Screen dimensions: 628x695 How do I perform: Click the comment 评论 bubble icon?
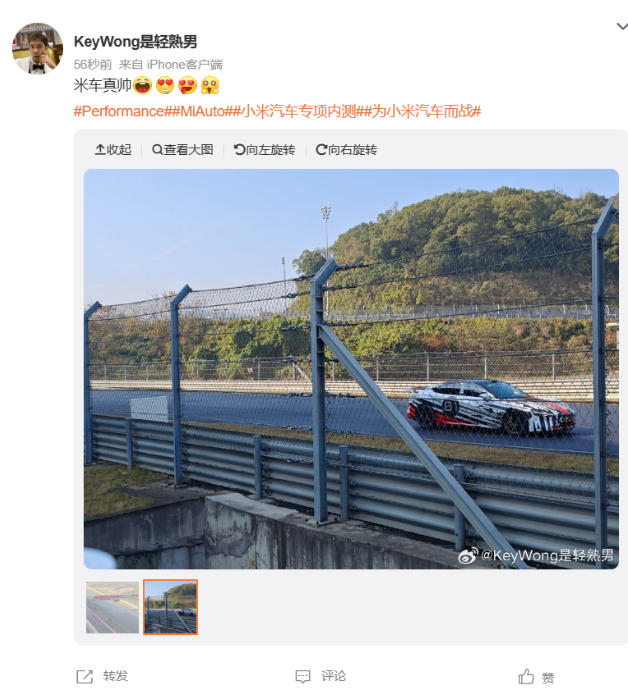pyautogui.click(x=303, y=676)
